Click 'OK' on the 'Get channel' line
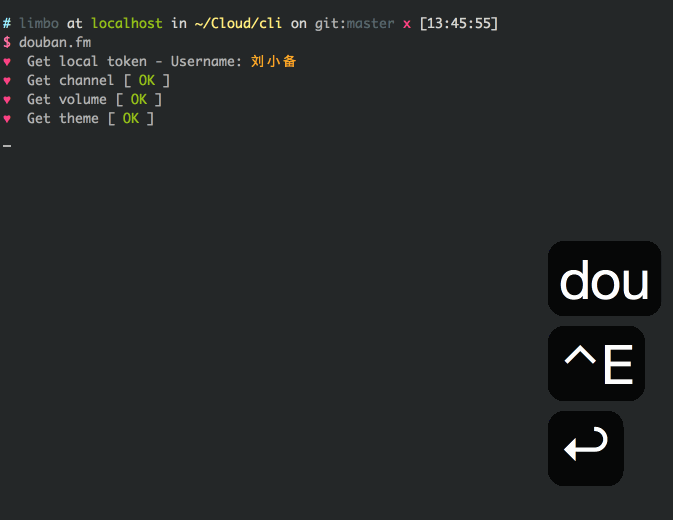The image size is (673, 520). tap(147, 80)
